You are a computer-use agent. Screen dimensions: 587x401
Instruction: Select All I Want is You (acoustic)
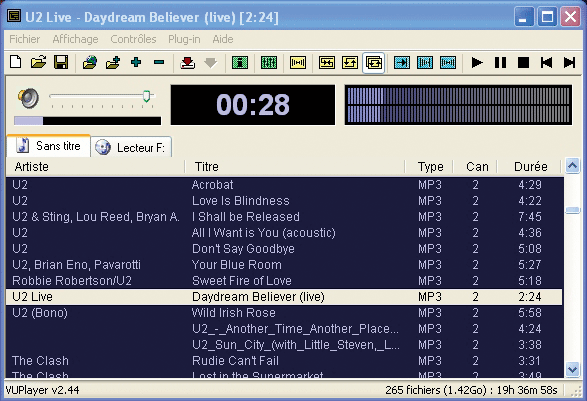[x=284, y=233]
